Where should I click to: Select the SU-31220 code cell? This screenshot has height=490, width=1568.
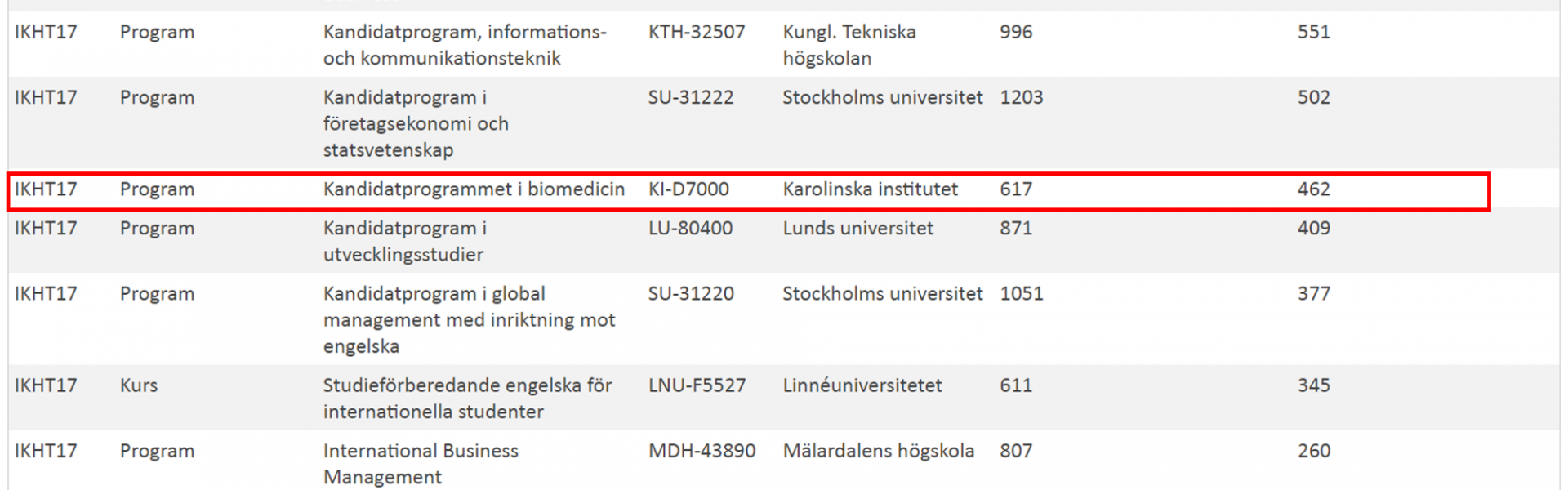click(x=691, y=294)
